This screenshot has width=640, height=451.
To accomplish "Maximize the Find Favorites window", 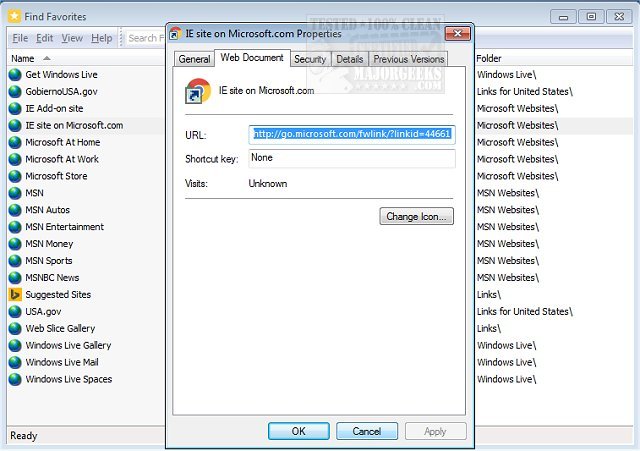I will [x=591, y=17].
